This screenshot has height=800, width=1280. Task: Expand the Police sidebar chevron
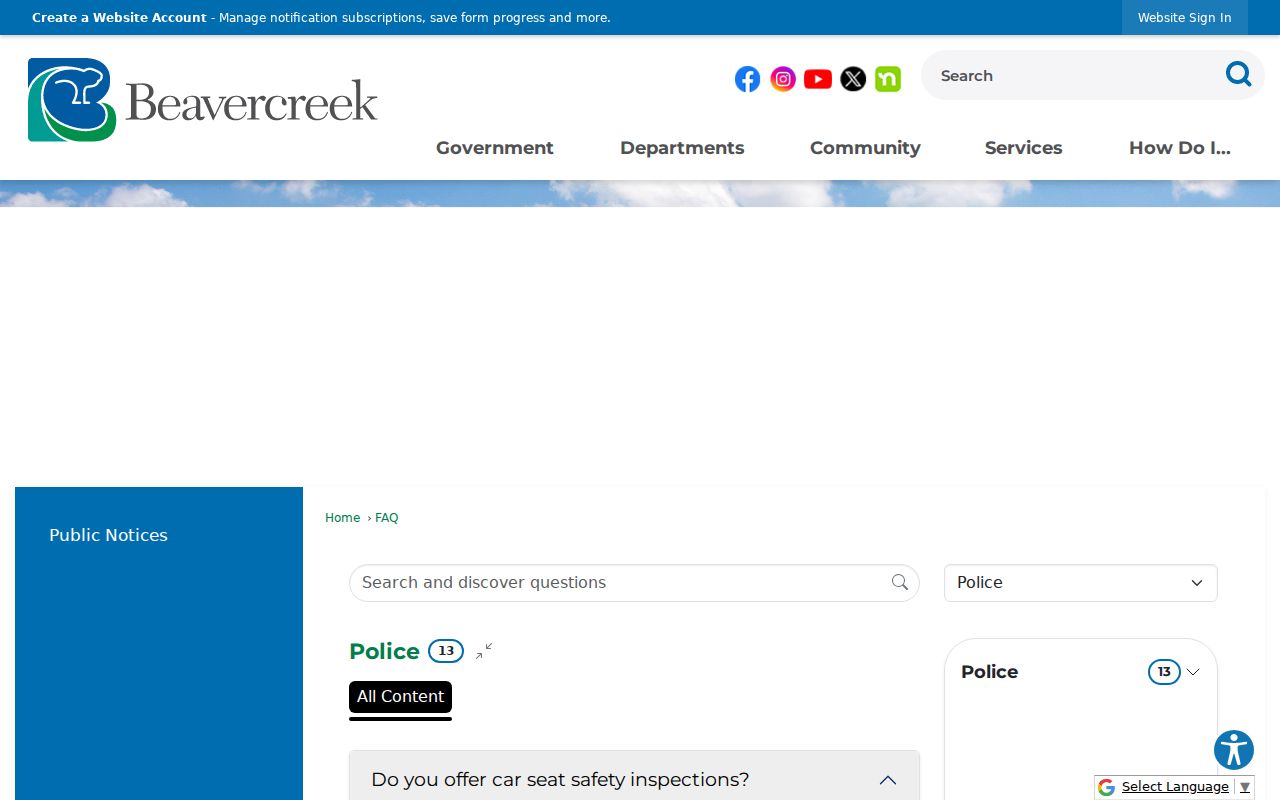coord(1193,672)
